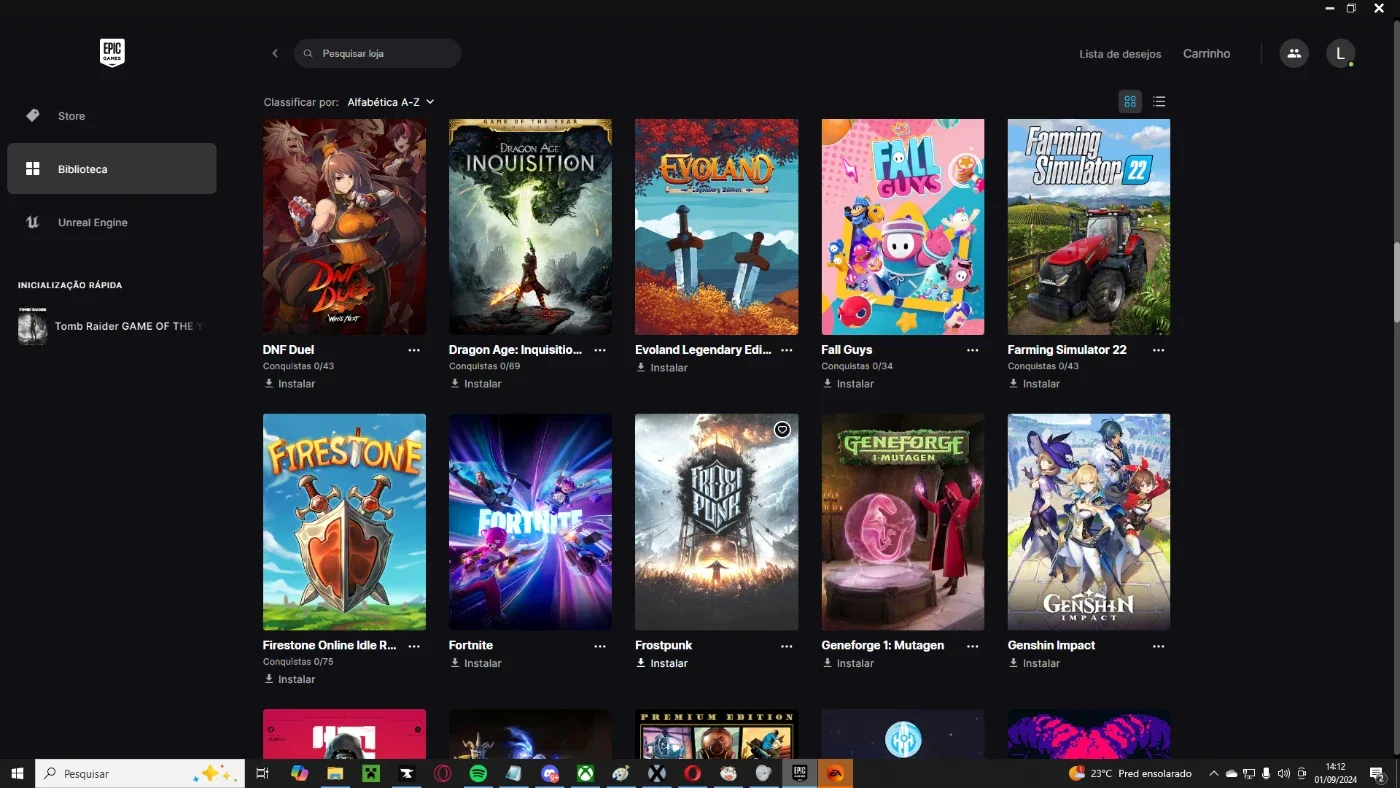The image size is (1400, 788).
Task: Open options menu for Evoland Legendary Edition
Action: 787,350
